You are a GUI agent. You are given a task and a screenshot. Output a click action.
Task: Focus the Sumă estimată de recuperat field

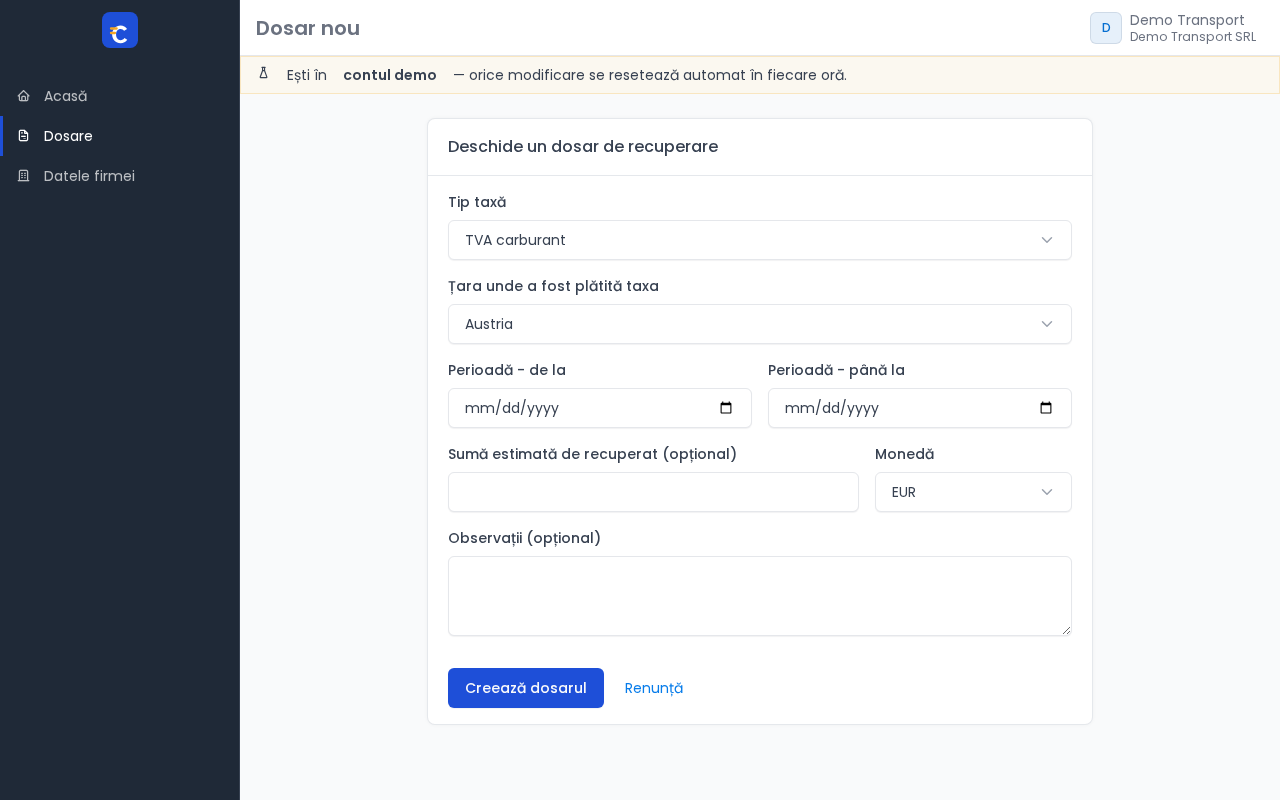(653, 492)
